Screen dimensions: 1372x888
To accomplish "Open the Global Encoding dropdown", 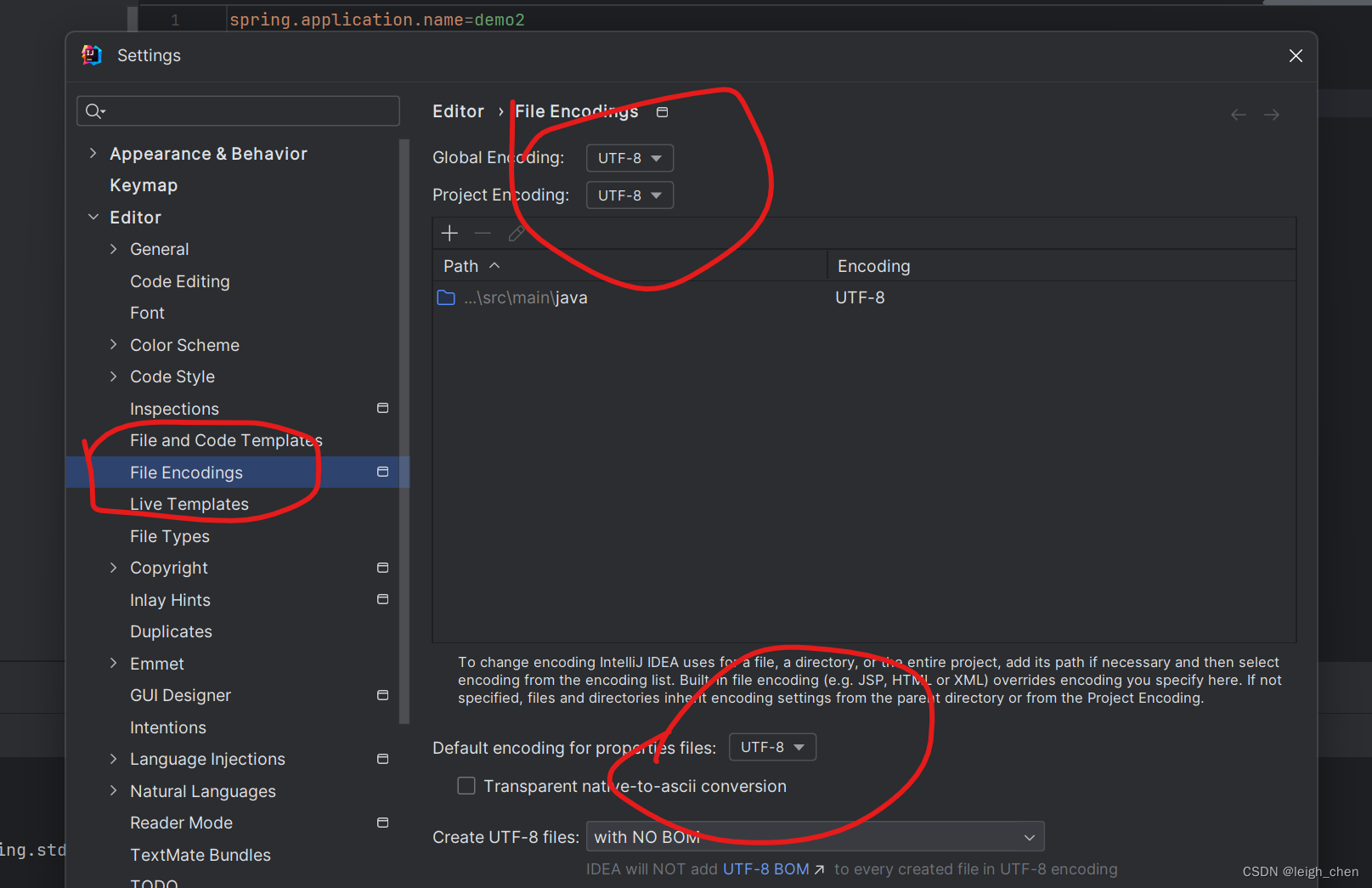I will click(630, 158).
